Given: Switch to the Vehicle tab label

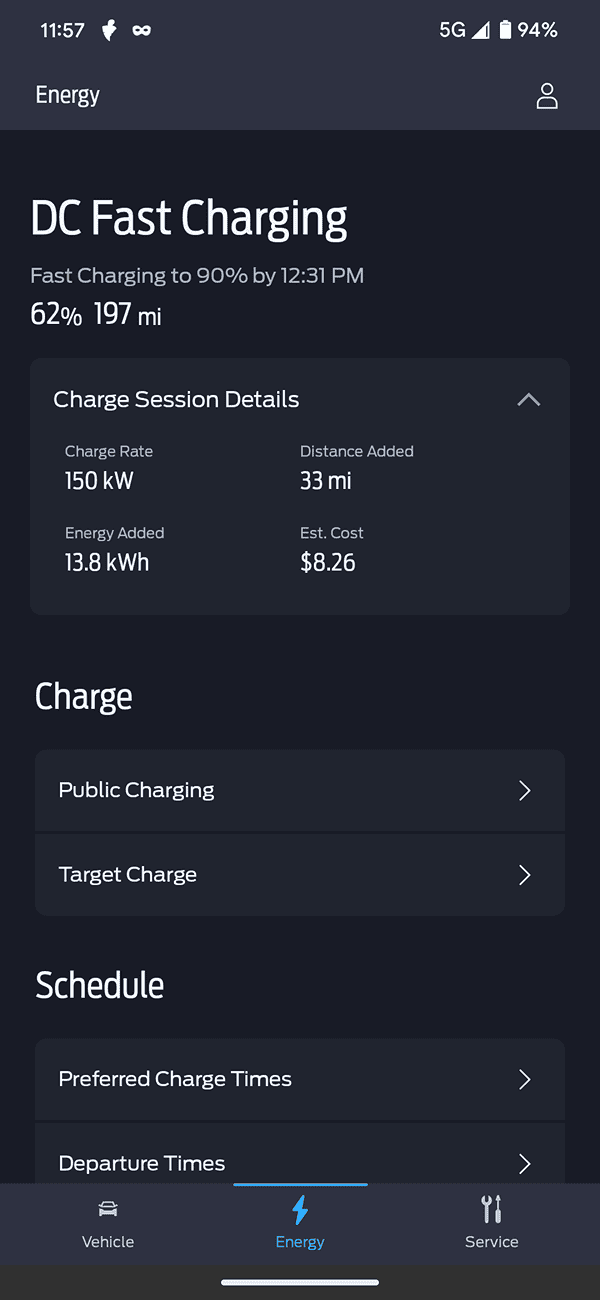Looking at the screenshot, I should [x=108, y=1242].
